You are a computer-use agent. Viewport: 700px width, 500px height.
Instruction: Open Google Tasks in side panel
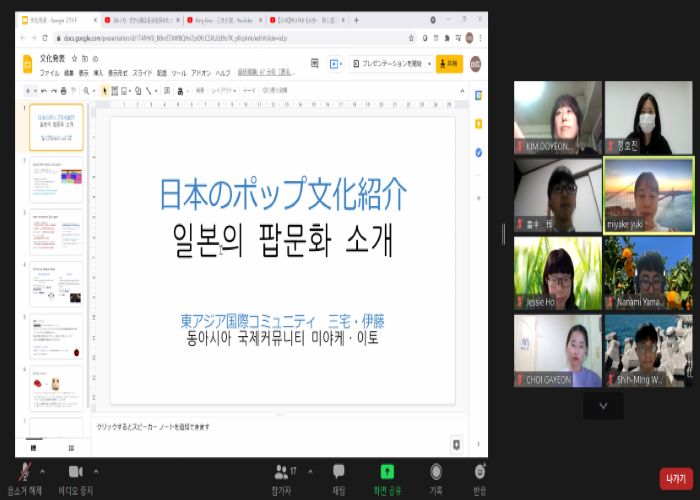479,152
